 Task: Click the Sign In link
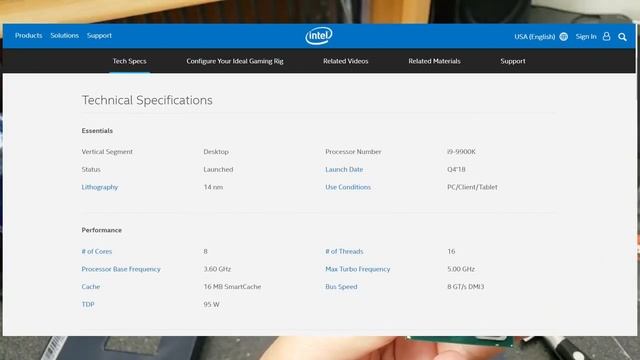586,36
